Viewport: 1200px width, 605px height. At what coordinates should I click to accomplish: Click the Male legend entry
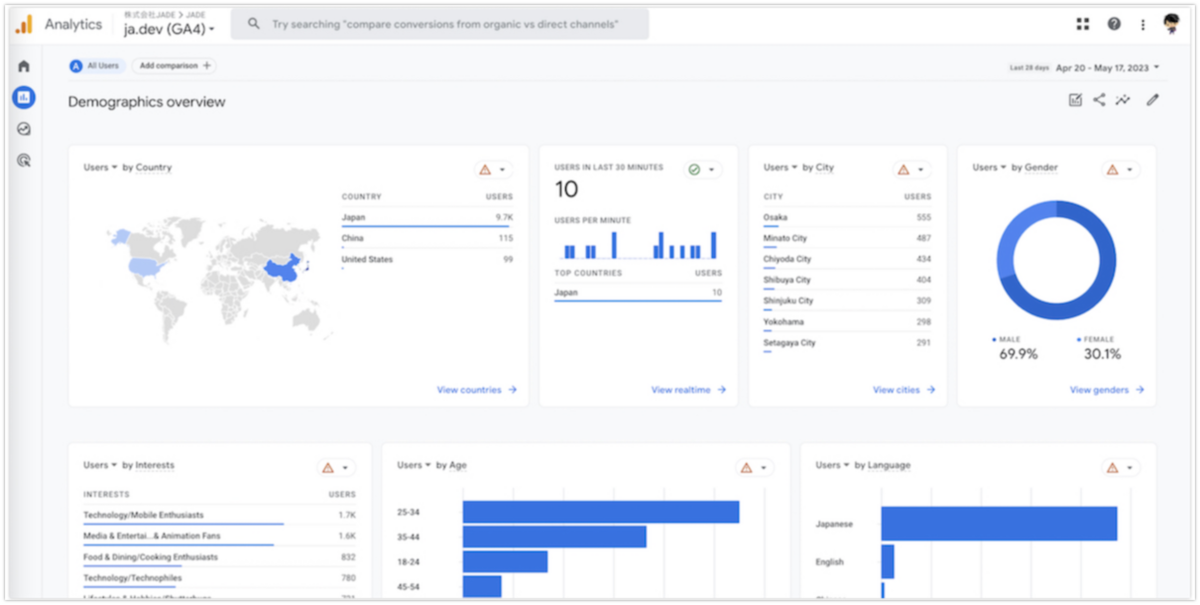click(1018, 348)
